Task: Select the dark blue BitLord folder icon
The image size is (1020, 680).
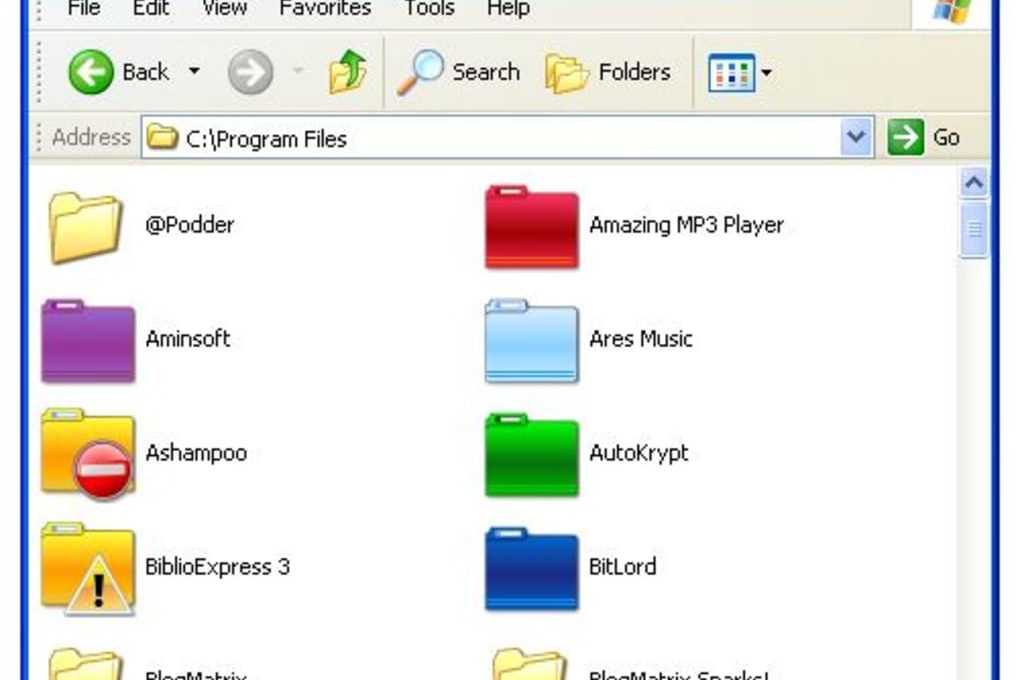Action: (x=531, y=569)
